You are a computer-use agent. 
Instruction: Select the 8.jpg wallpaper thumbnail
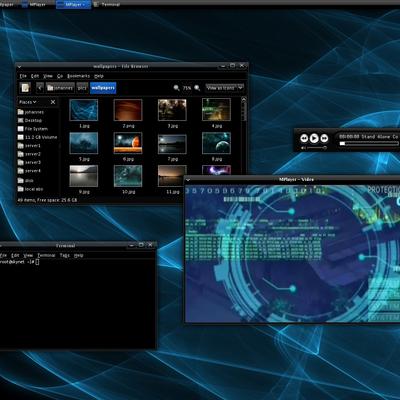pyautogui.click(x=216, y=143)
